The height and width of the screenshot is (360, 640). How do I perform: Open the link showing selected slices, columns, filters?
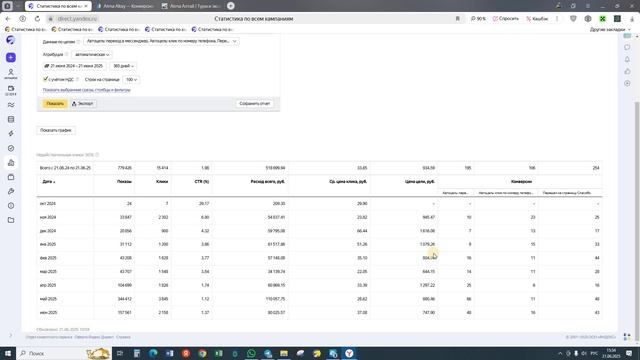pos(87,90)
